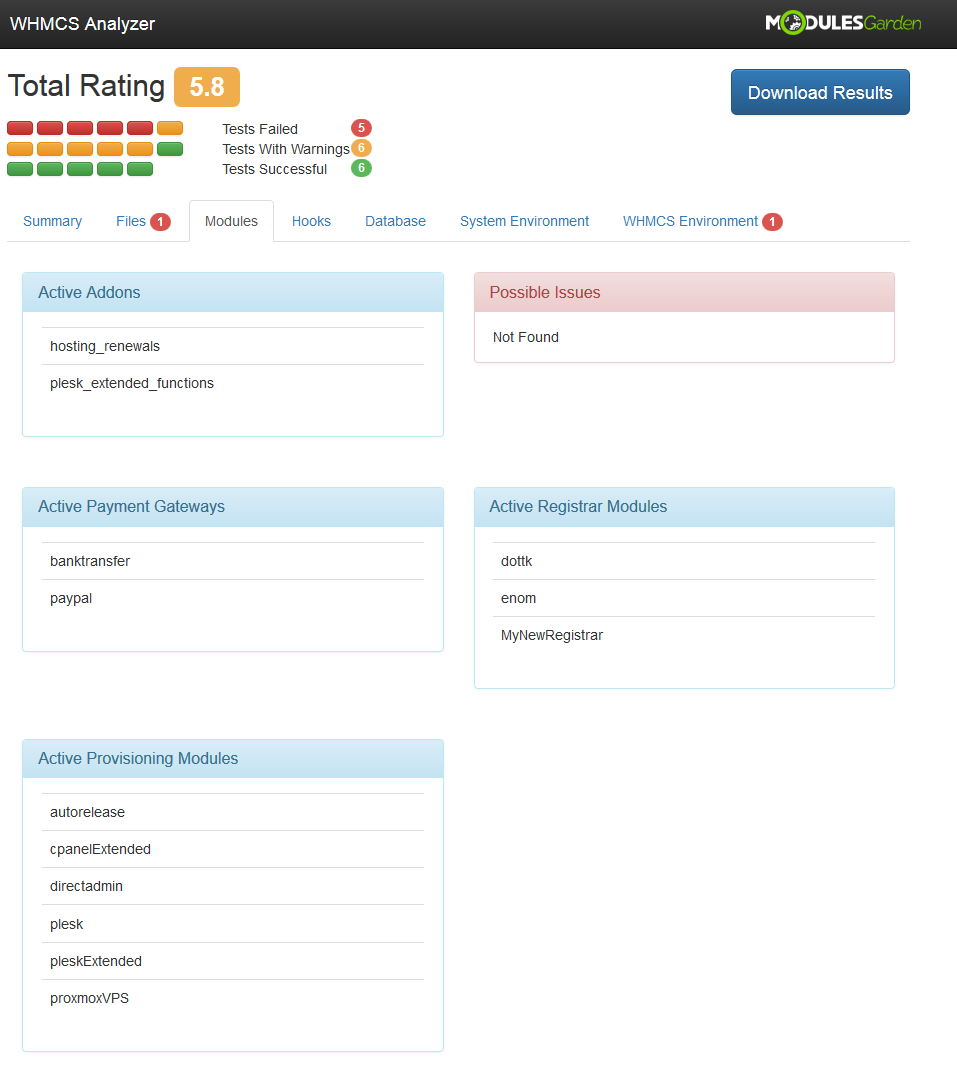
Task: Select dottk registrar module
Action: point(684,561)
